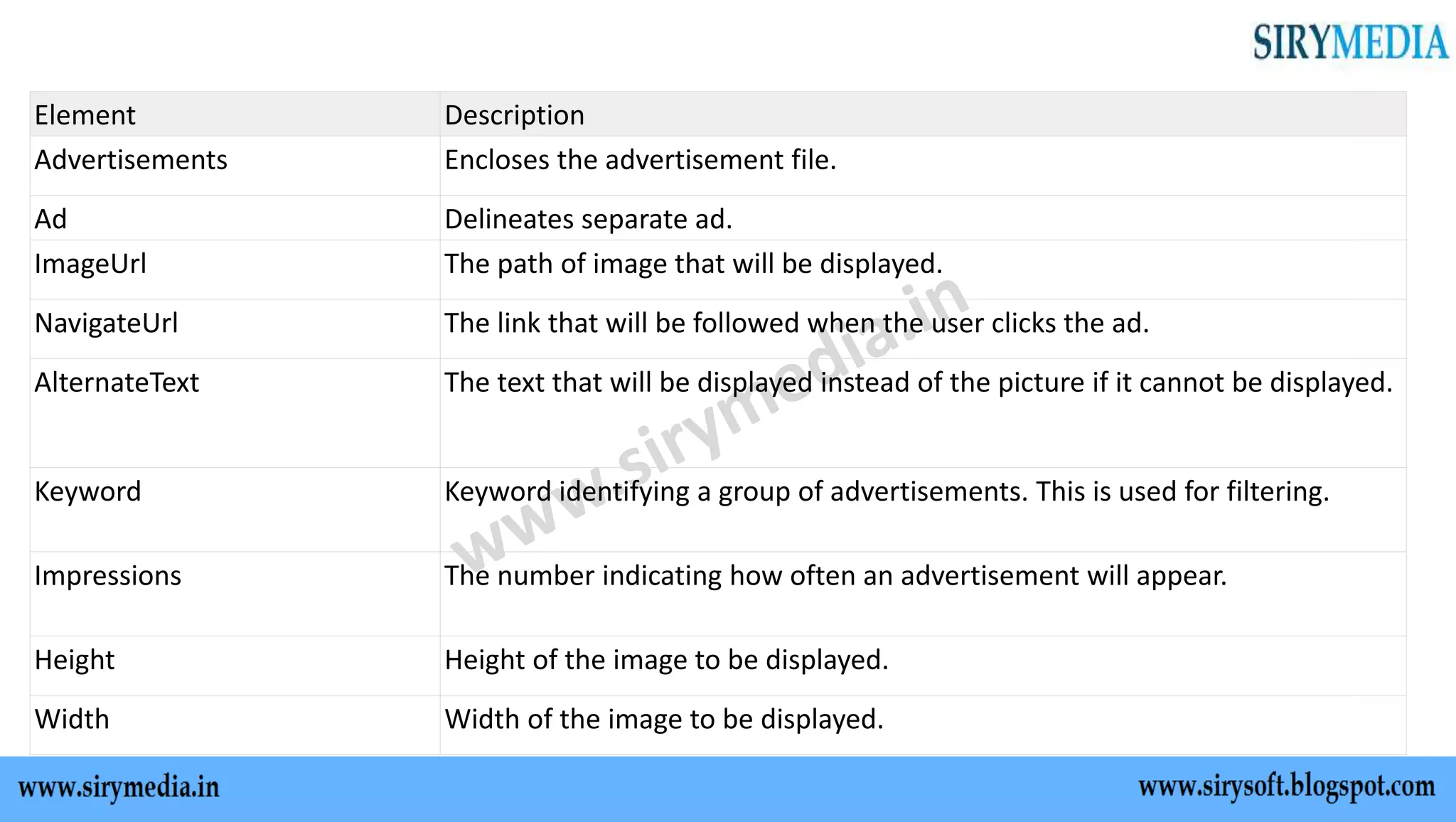Select the 'AlternateText' element cell

[x=235, y=412]
